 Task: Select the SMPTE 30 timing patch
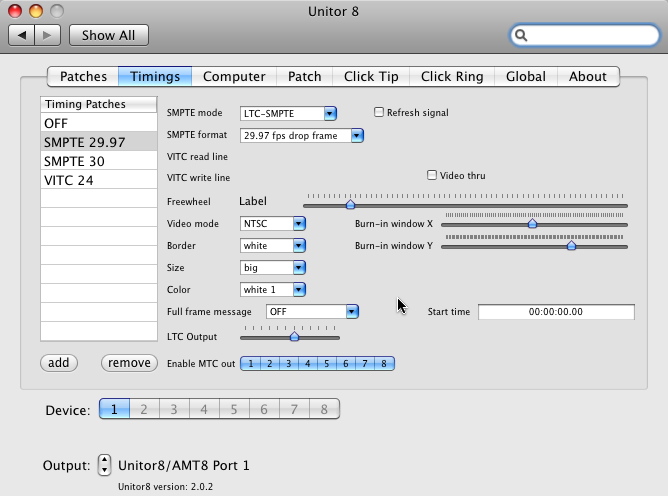(99, 161)
